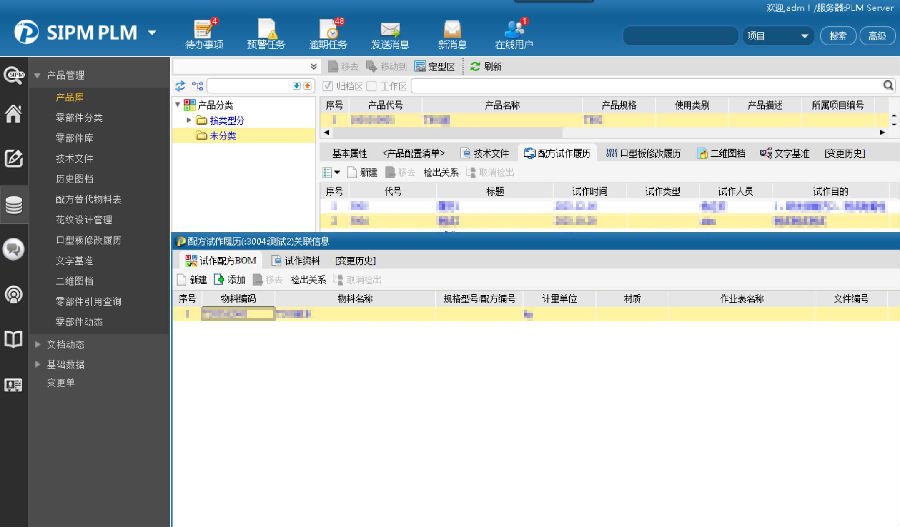The height and width of the screenshot is (527, 900).
Task: Click 添加 in the 试作配方BOM toolbar
Action: coord(229,280)
